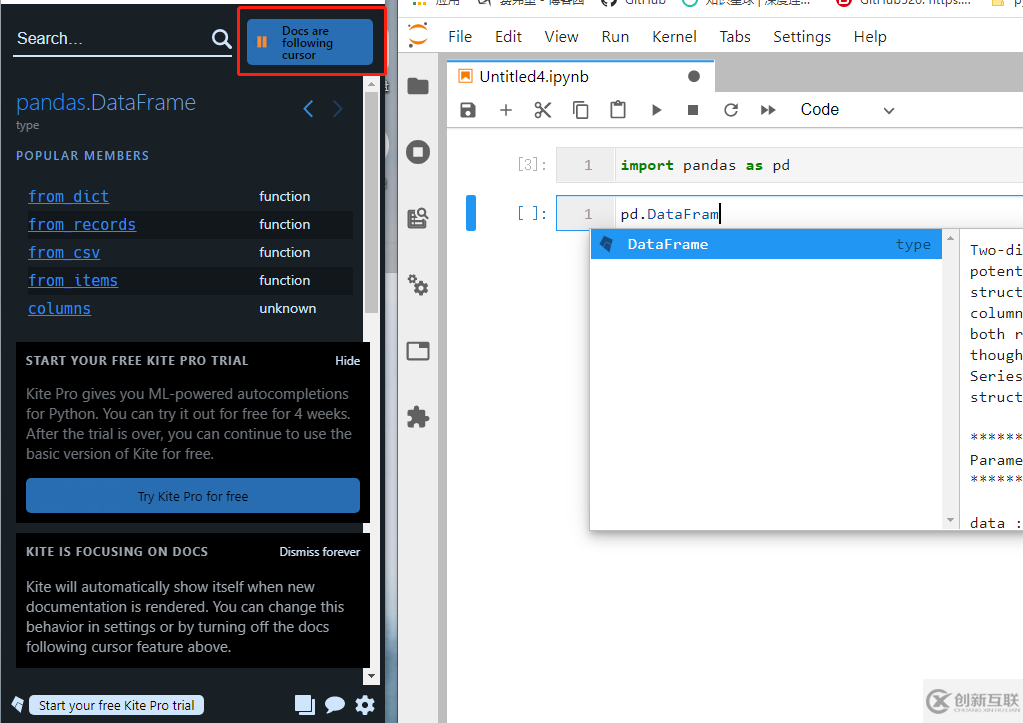Click the Kite search magnifier icon

222,39
